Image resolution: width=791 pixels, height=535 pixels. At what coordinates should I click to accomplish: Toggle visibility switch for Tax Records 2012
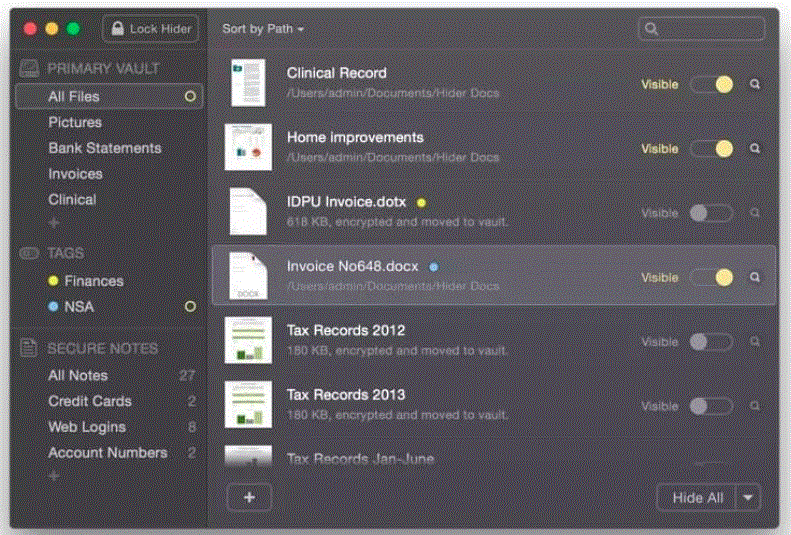[711, 341]
